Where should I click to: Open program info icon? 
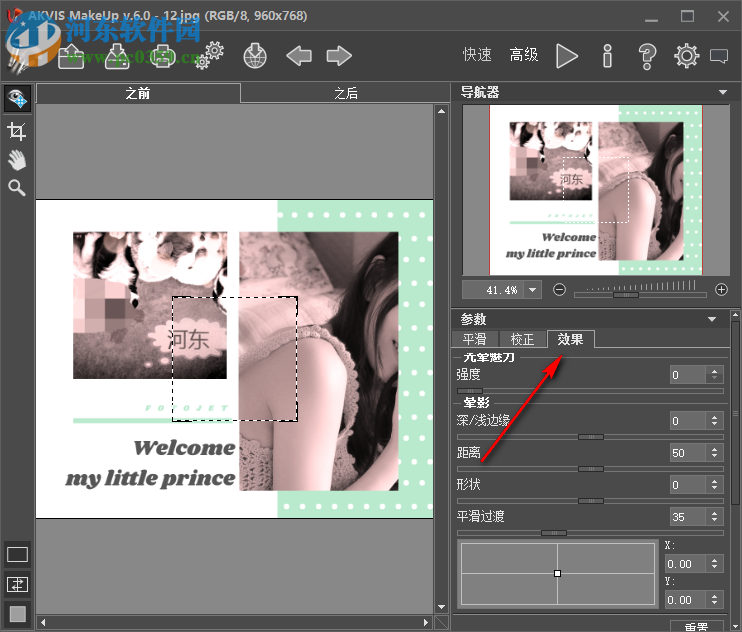coord(608,56)
